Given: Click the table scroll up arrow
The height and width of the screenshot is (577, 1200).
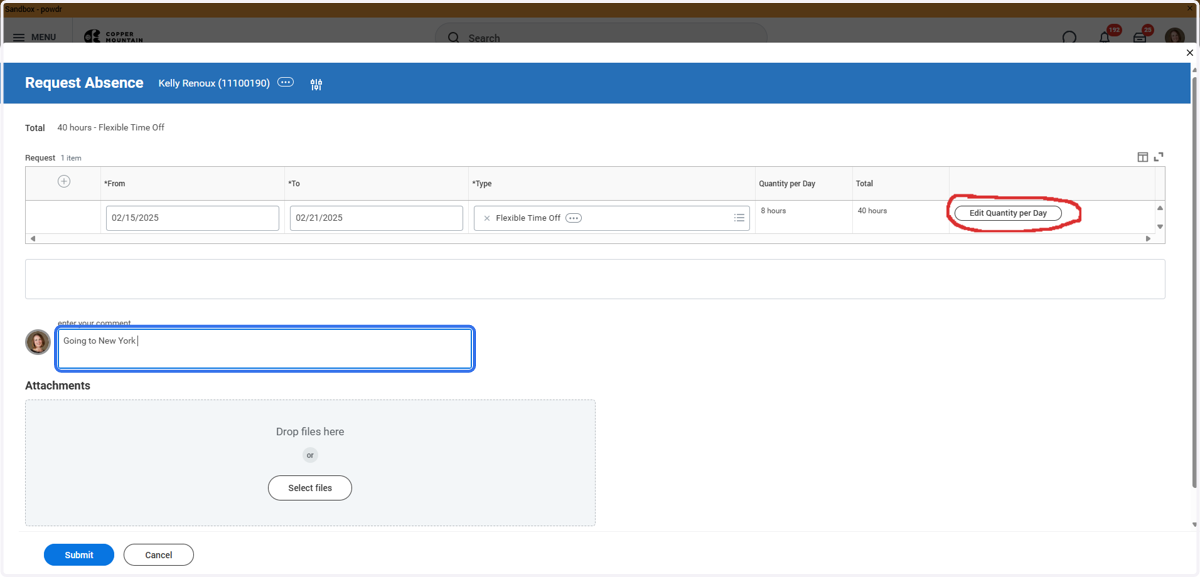Looking at the screenshot, I should click(x=1160, y=208).
